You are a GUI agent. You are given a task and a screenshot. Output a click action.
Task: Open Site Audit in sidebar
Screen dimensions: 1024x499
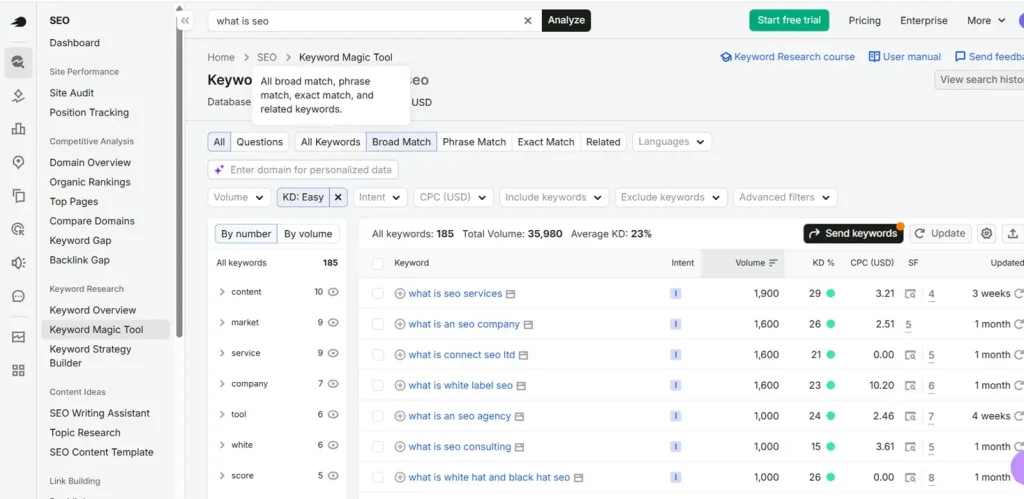point(72,93)
